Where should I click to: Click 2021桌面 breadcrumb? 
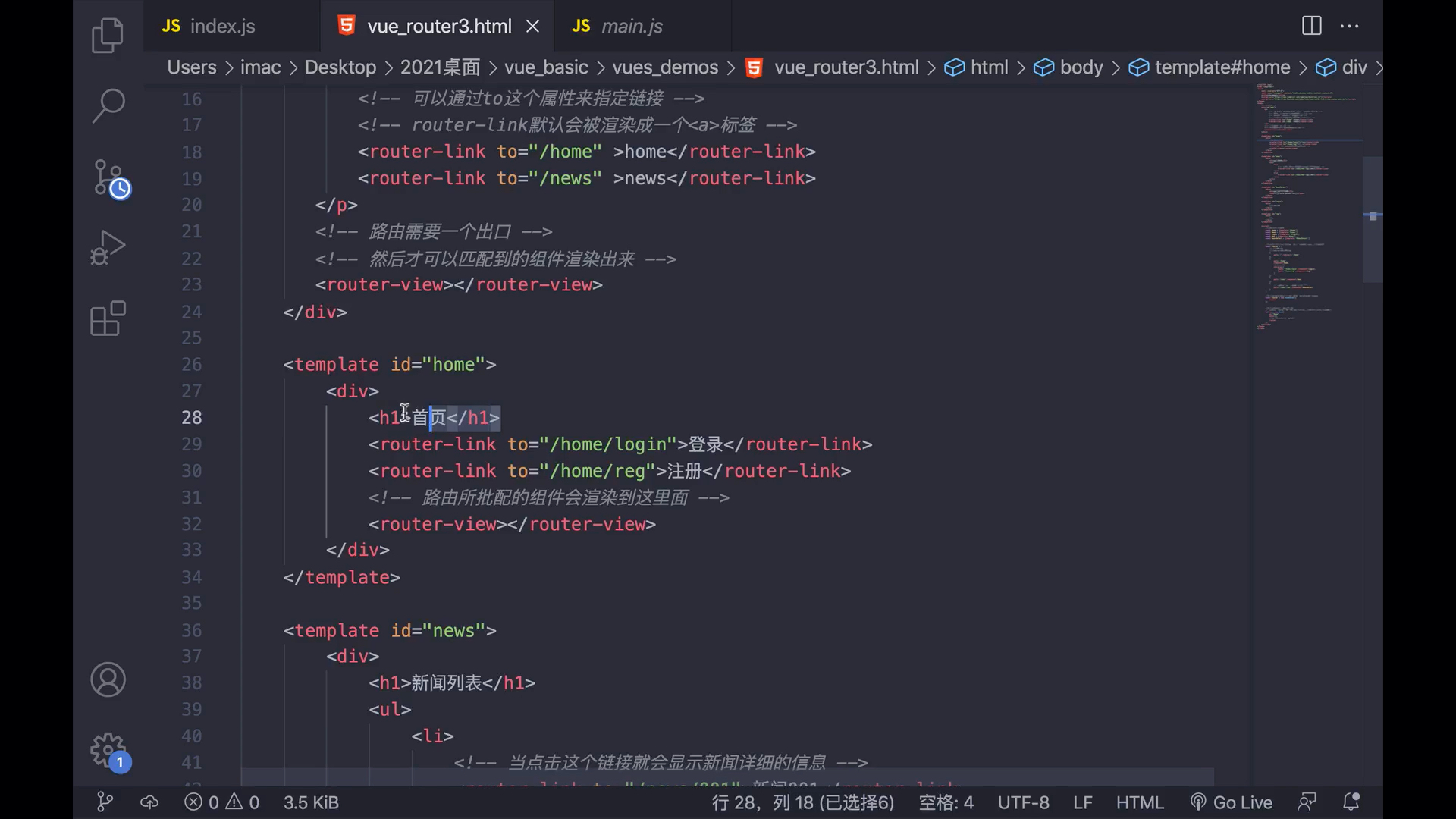click(x=440, y=67)
